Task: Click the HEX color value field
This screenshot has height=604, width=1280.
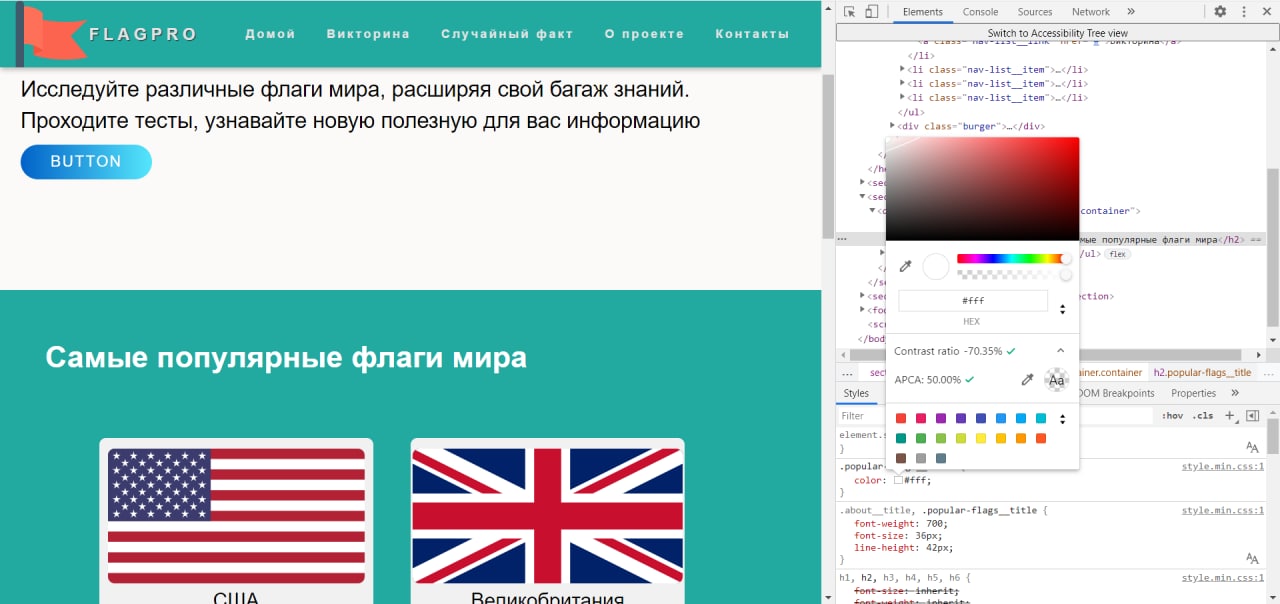Action: [x=972, y=300]
